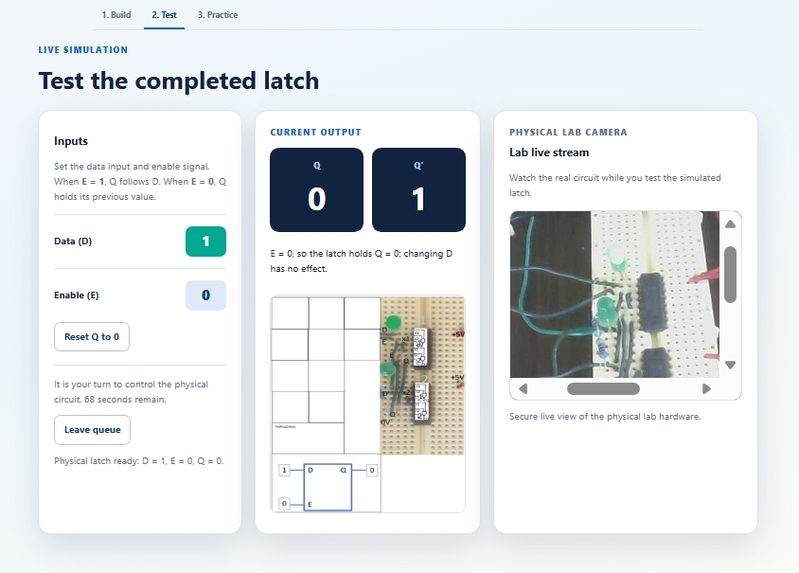
Task: Click the E input value box in schematic
Action: click(x=284, y=504)
